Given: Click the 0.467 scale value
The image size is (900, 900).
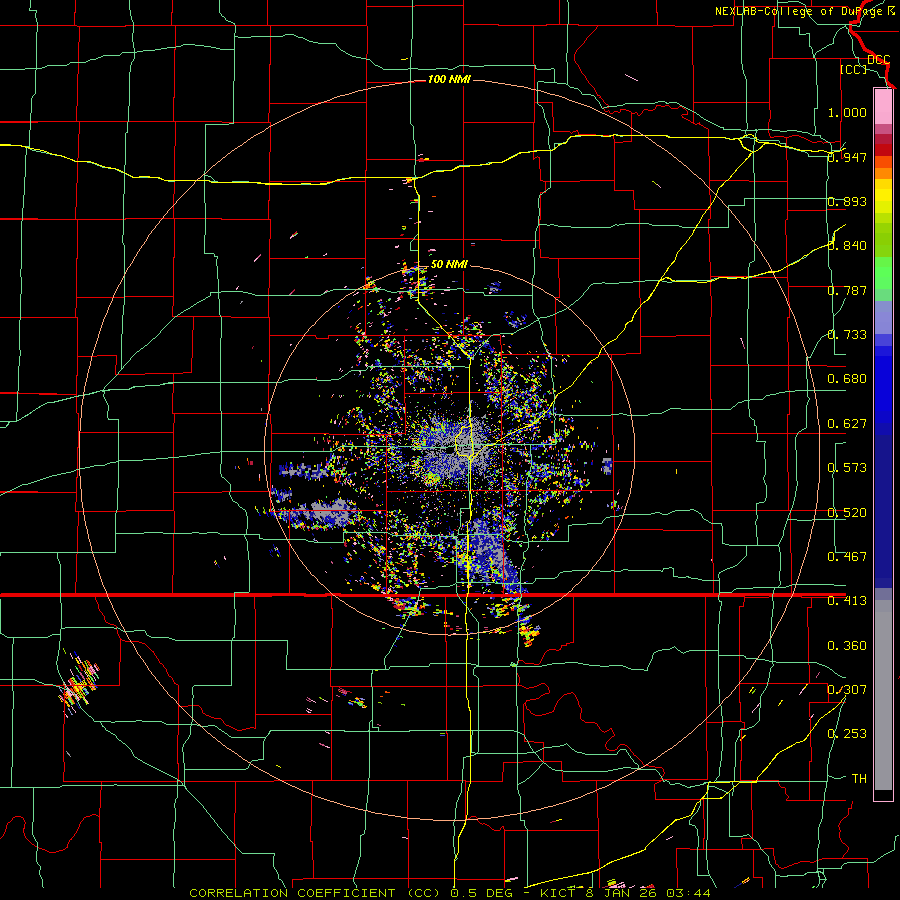Looking at the screenshot, I should point(847,557).
